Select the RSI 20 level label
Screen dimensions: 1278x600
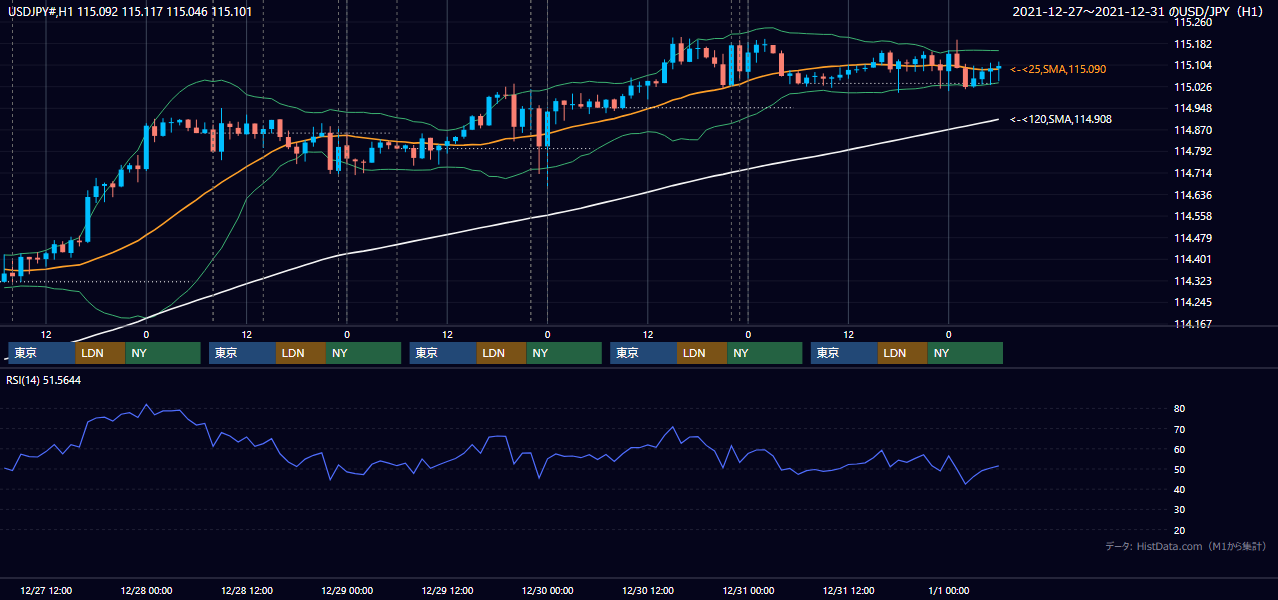(x=1180, y=530)
